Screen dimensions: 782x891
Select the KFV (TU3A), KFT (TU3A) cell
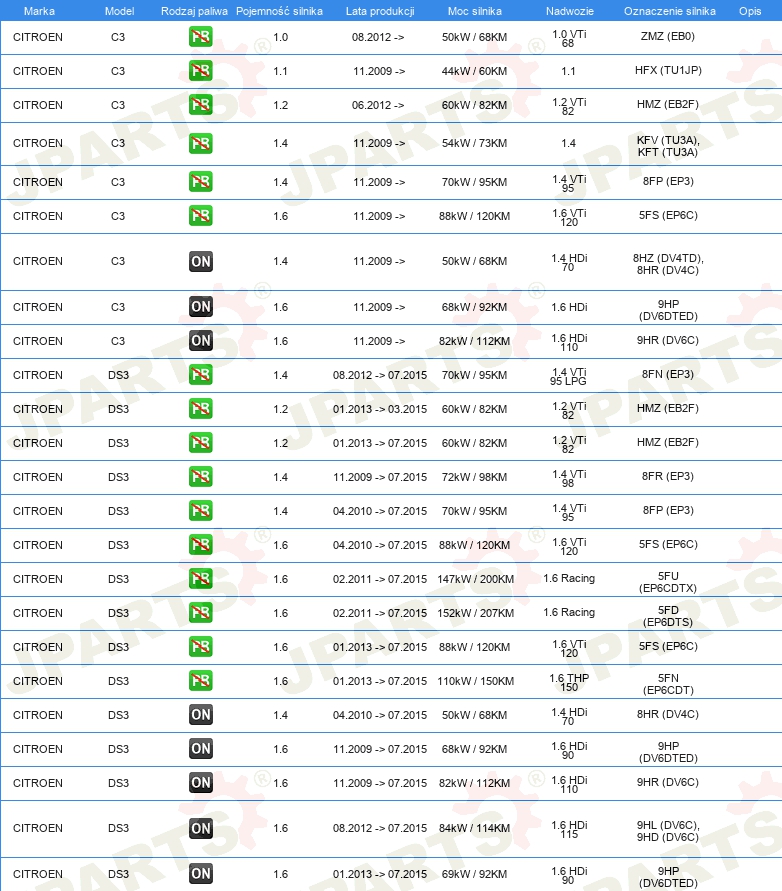pyautogui.click(x=668, y=146)
